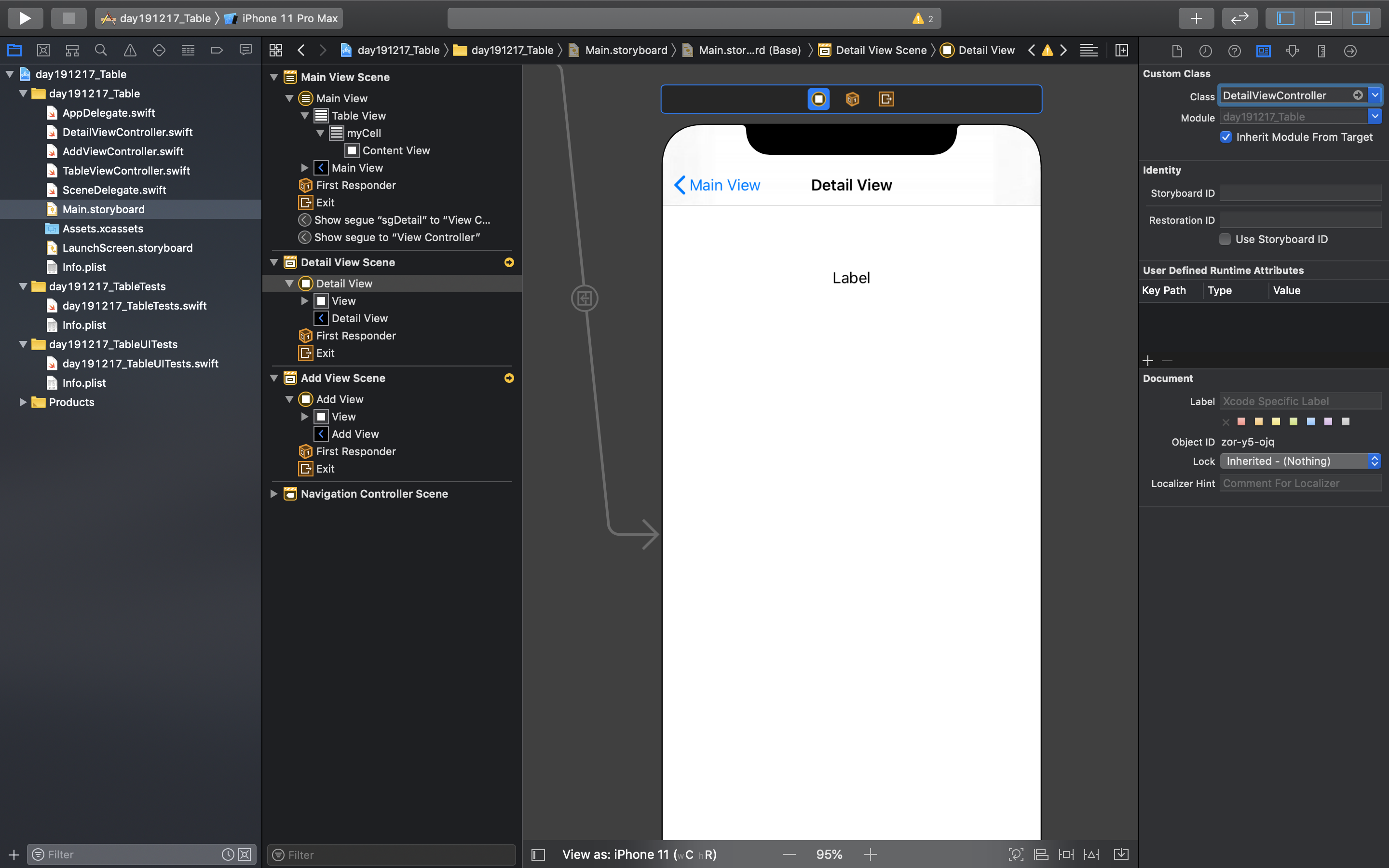Choose the red label color swatch
The image size is (1389, 868).
point(1241,421)
